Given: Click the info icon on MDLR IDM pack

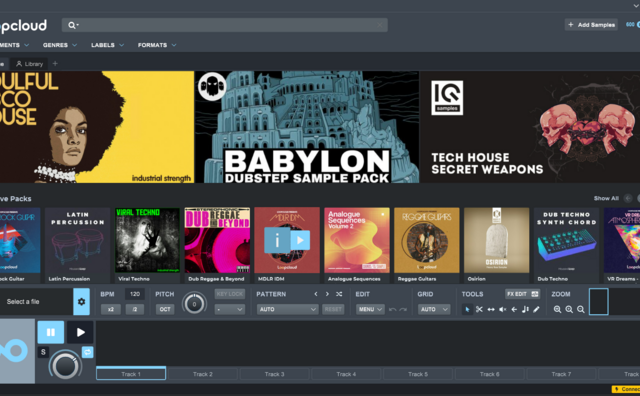Looking at the screenshot, I should tap(277, 240).
